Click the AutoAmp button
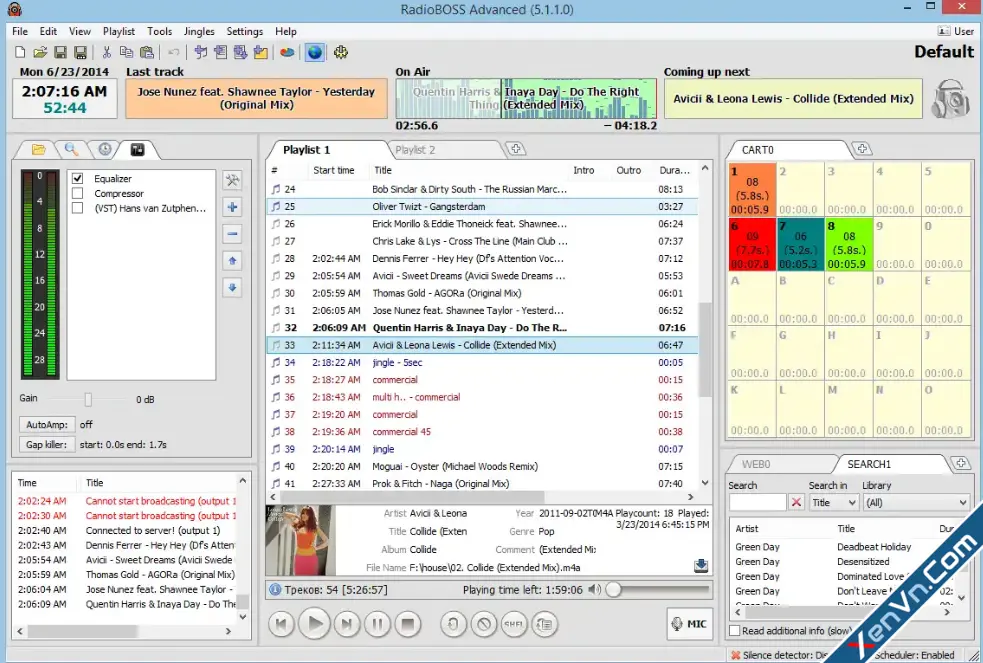The image size is (983, 663). pyautogui.click(x=47, y=424)
